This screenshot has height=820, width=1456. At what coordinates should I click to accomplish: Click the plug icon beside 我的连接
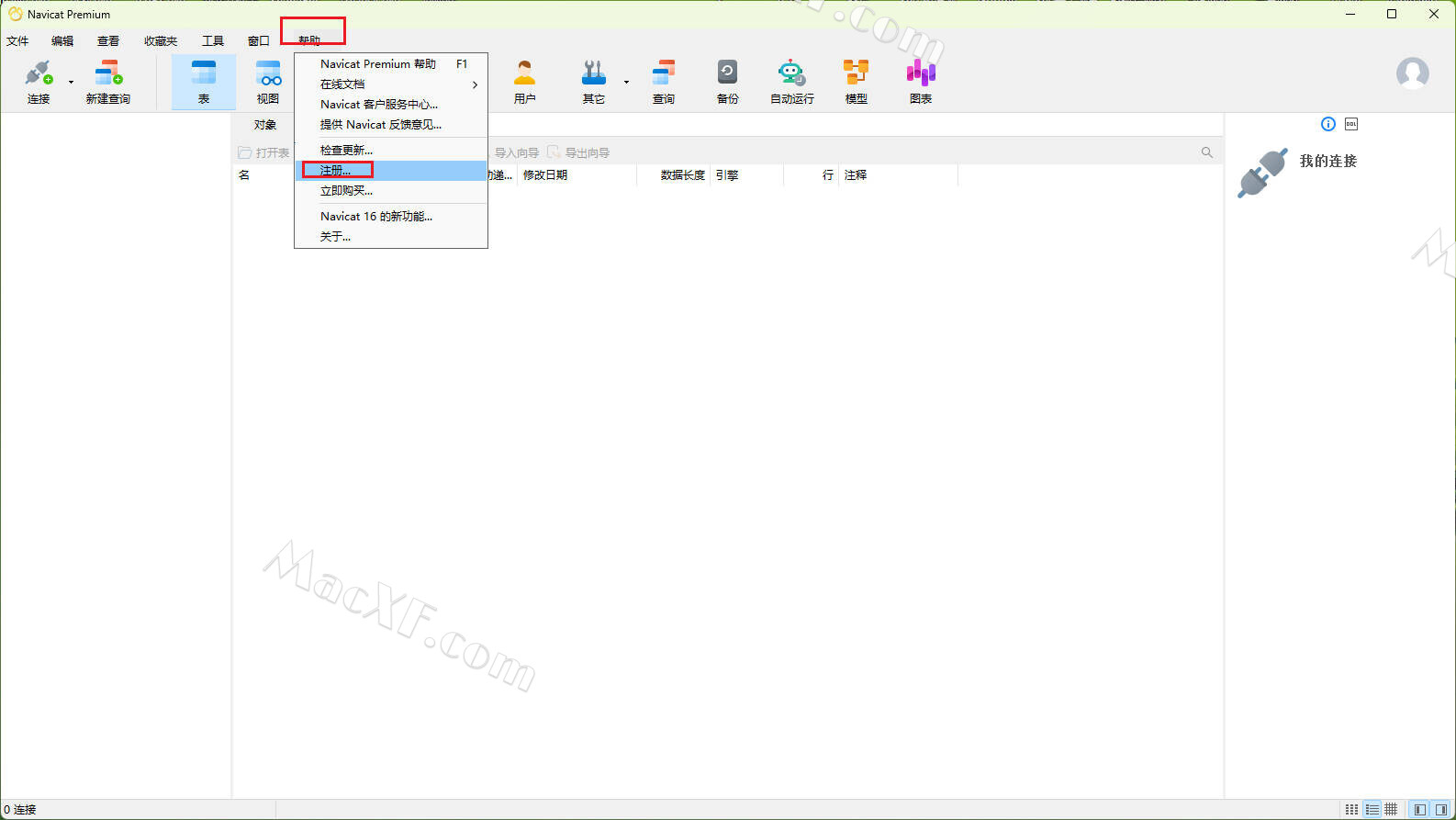tap(1261, 174)
